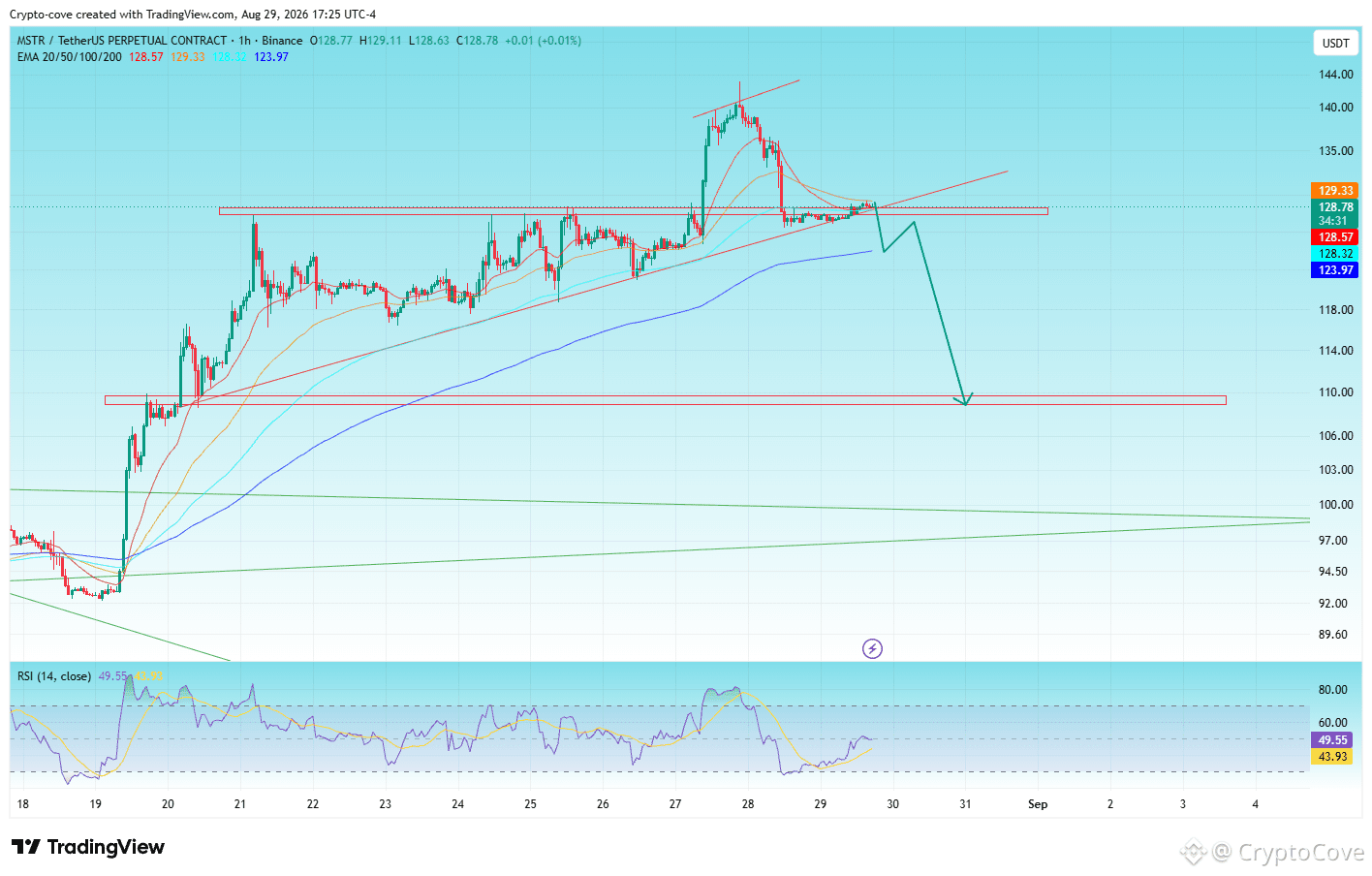Viewport: 1372px width, 876px height.
Task: Click the "100.00" price axis label
Action: click(x=1336, y=505)
